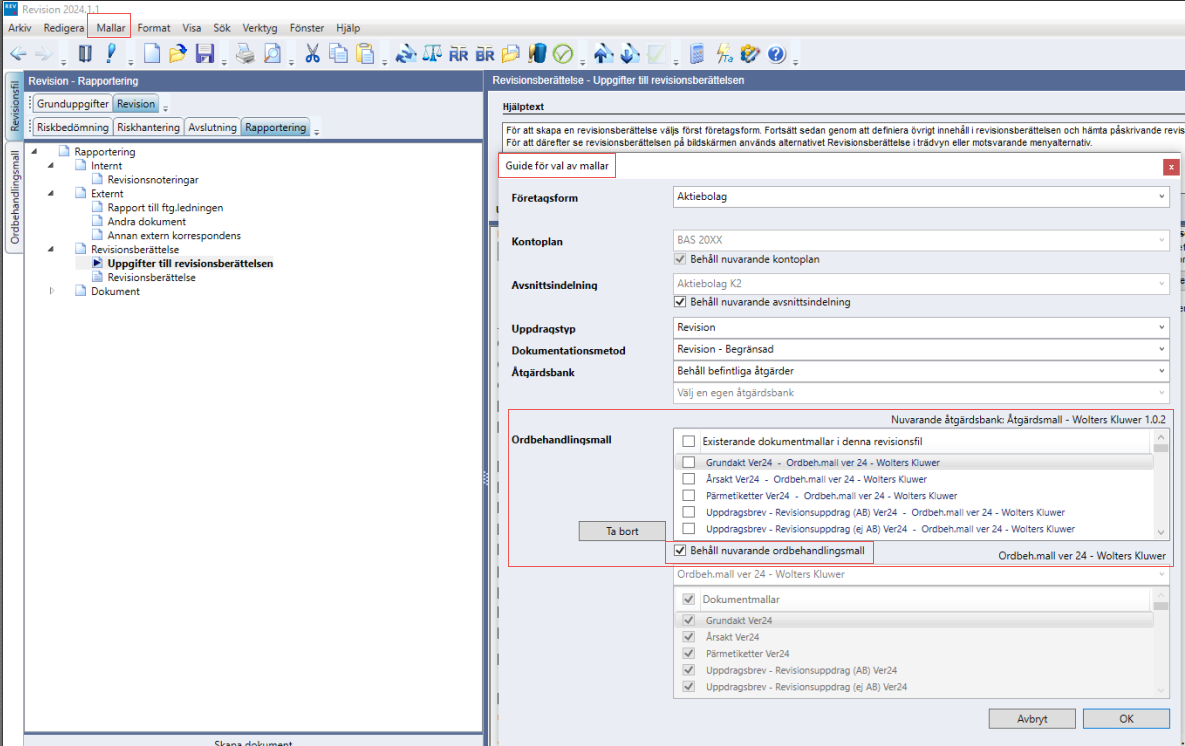Confirm the template guide with OK
The height and width of the screenshot is (746, 1185).
tap(1126, 719)
